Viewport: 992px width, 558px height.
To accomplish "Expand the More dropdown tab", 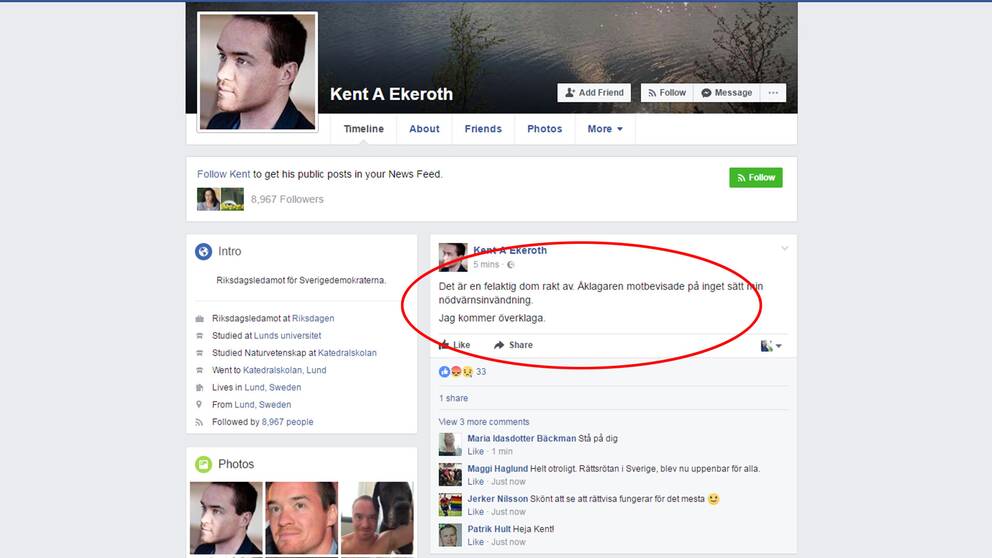I will coord(605,128).
